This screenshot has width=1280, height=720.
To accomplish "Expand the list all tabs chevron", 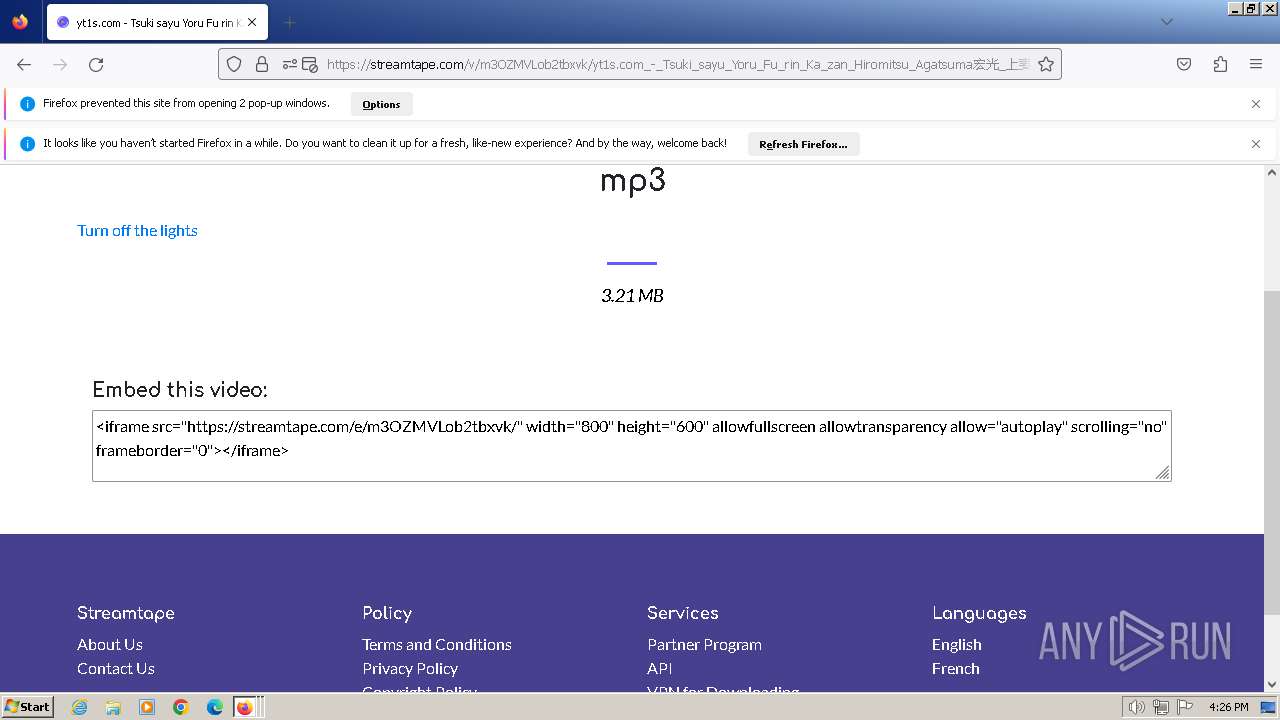I will point(1167,22).
